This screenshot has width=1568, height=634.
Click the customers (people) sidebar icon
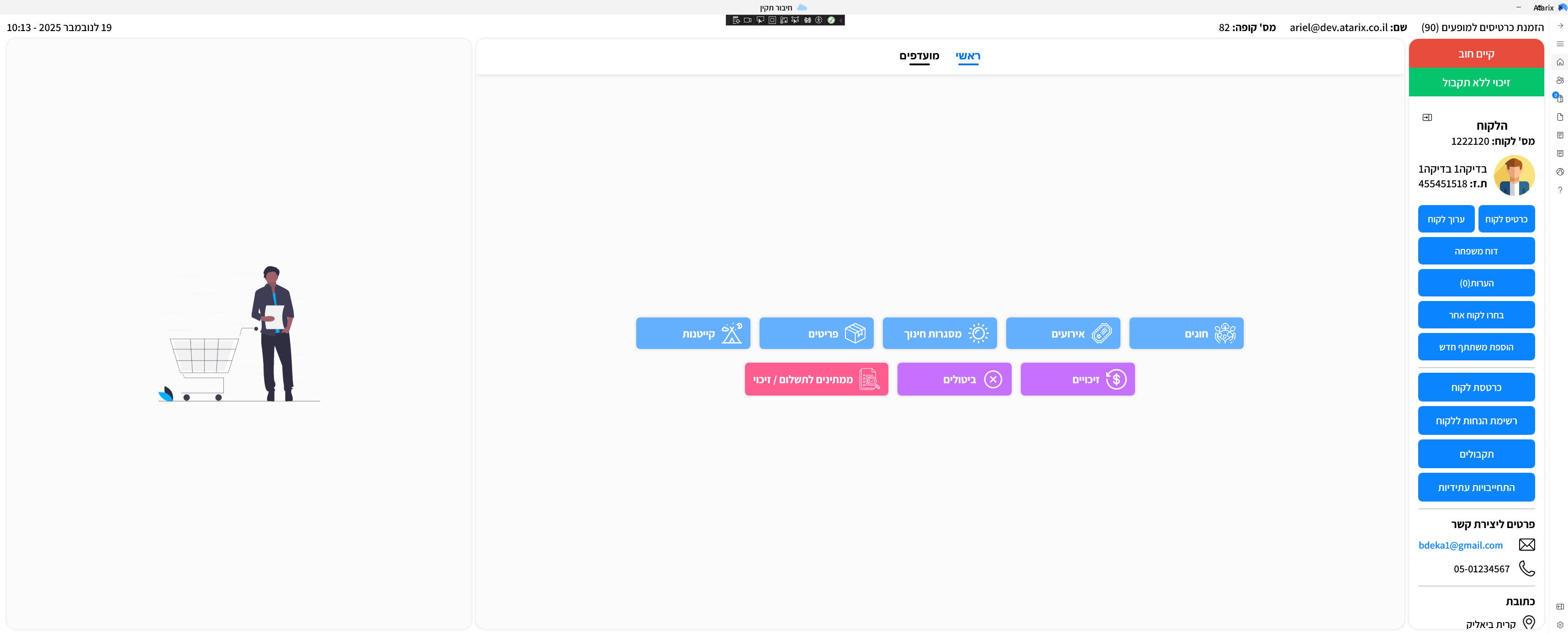pos(1559,80)
